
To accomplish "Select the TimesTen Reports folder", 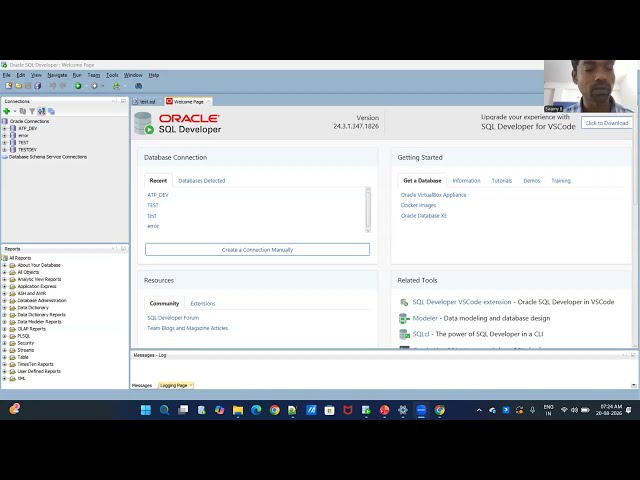I will [x=35, y=364].
